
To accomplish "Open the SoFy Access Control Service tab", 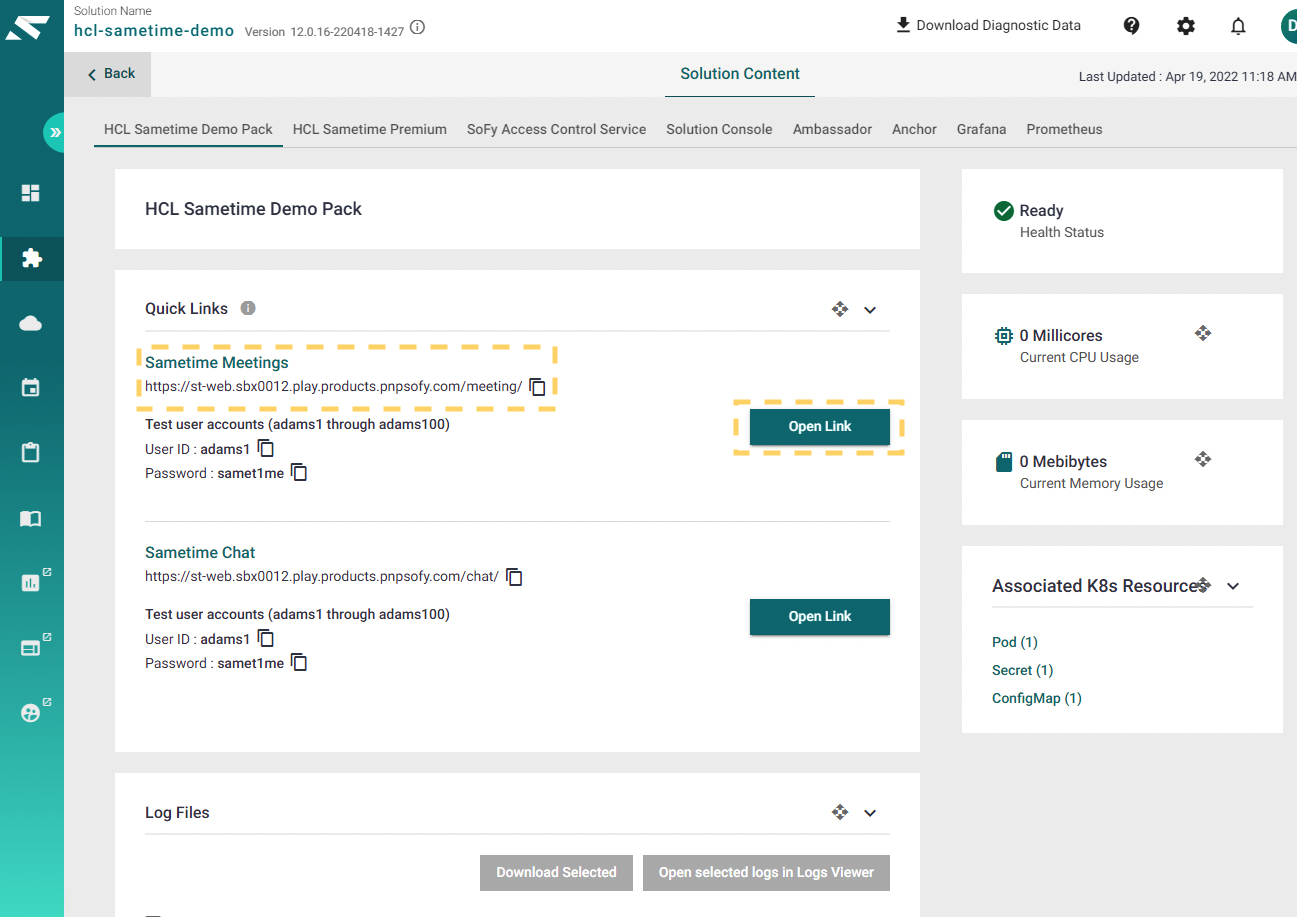I will click(x=556, y=129).
